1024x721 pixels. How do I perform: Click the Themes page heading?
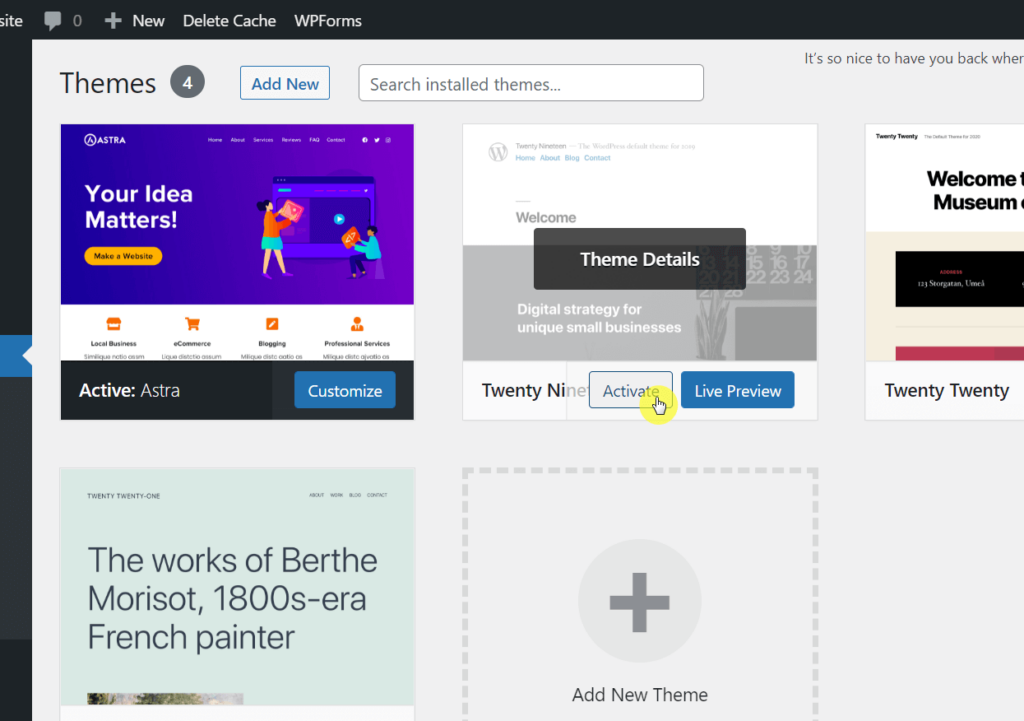(108, 84)
